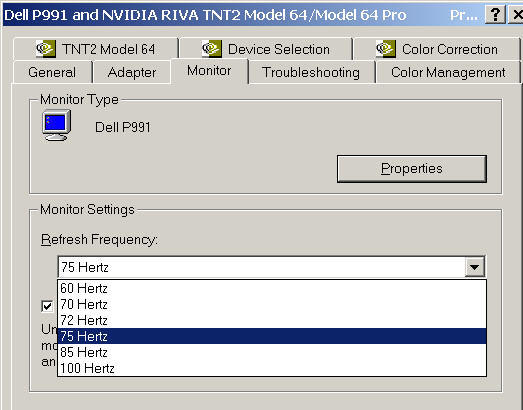
Task: Click the NVIDIA icon on the TNT2 Model 64 tab
Action: (x=46, y=49)
